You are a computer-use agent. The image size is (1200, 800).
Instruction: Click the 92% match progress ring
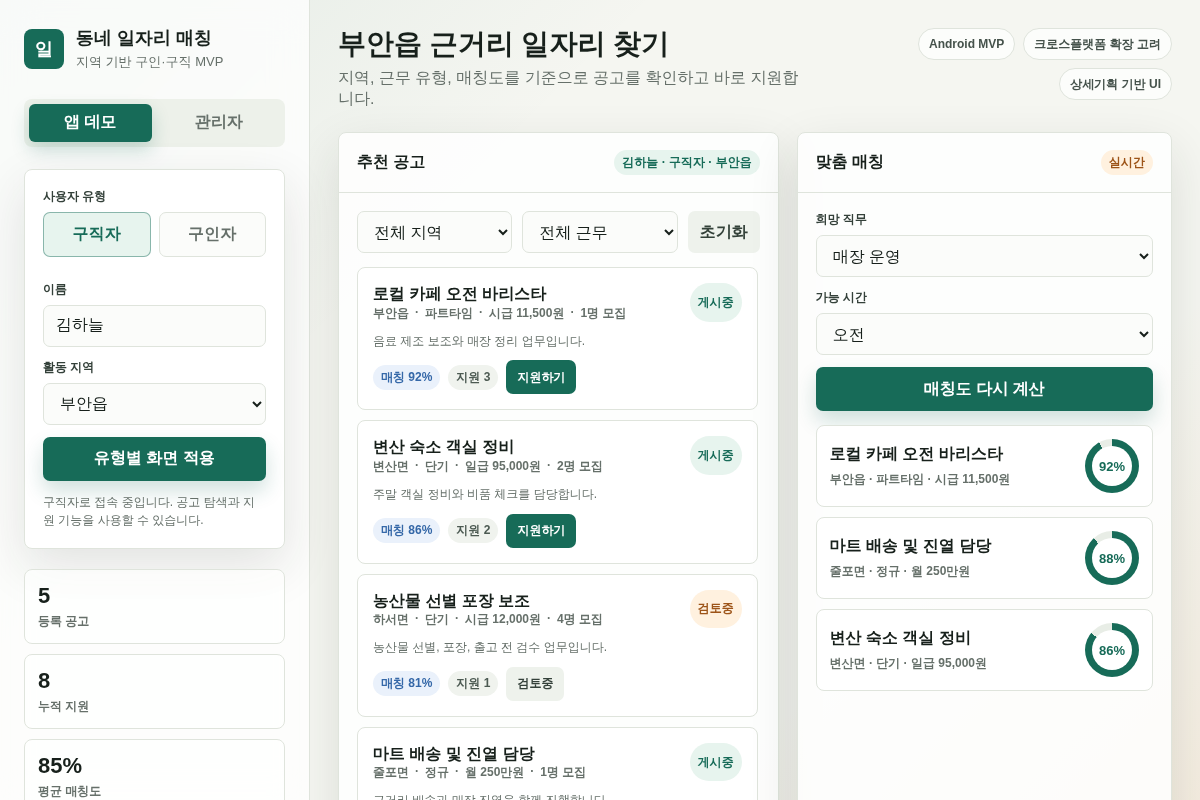1112,466
